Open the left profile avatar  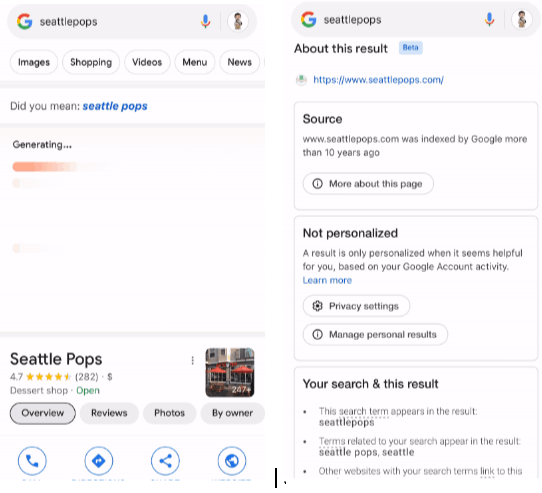click(x=238, y=21)
